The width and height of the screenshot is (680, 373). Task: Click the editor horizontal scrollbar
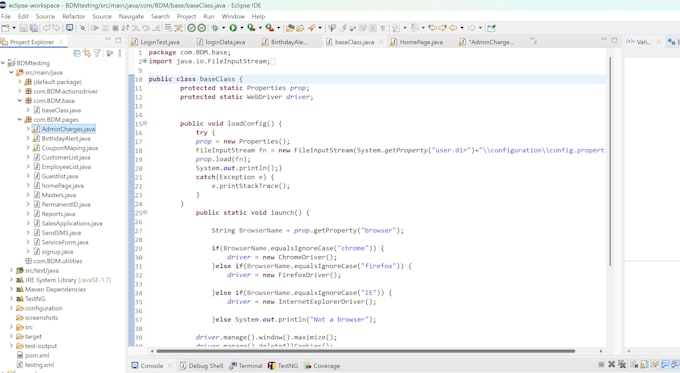click(366, 351)
